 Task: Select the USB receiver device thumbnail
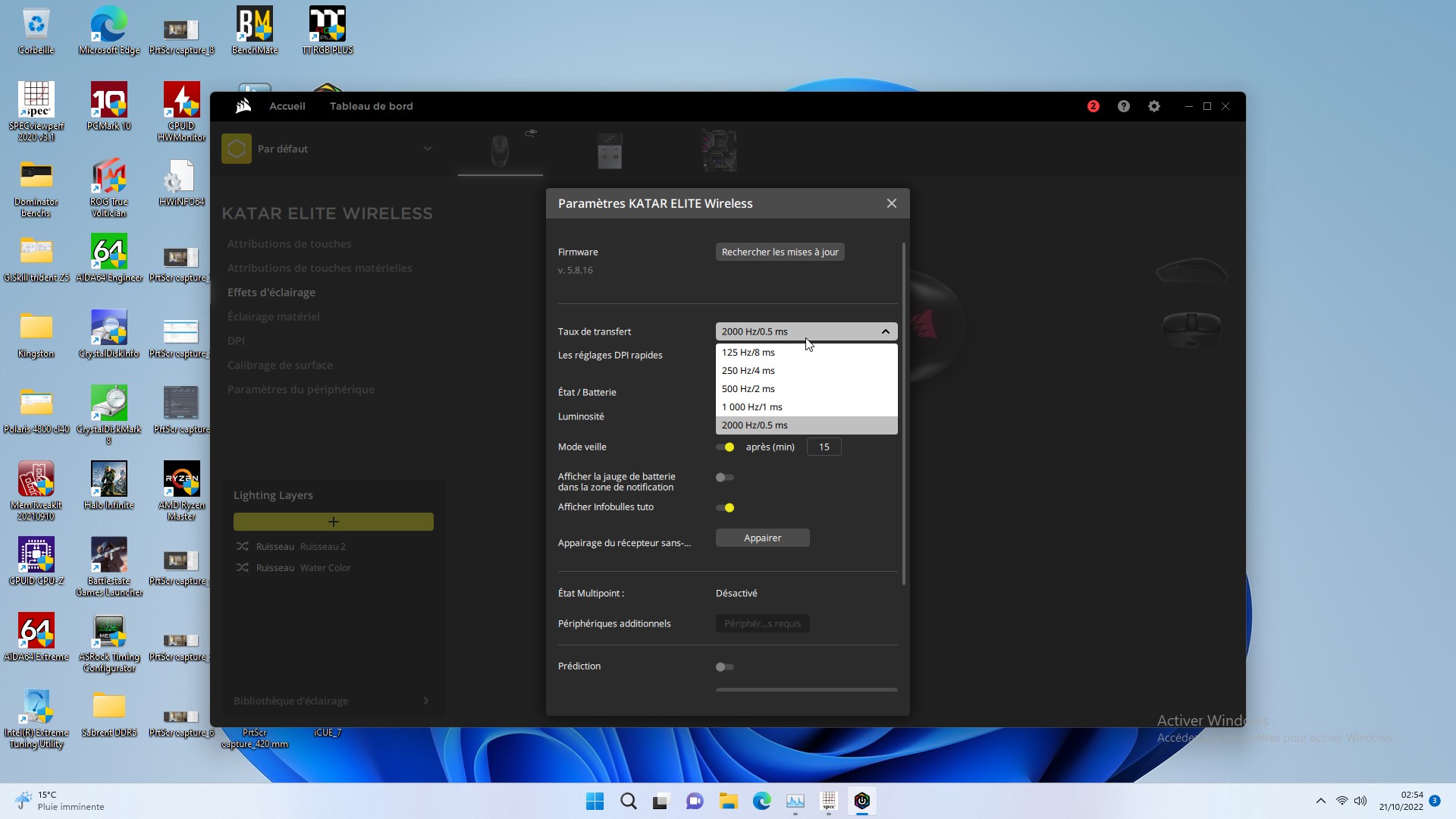point(610,150)
